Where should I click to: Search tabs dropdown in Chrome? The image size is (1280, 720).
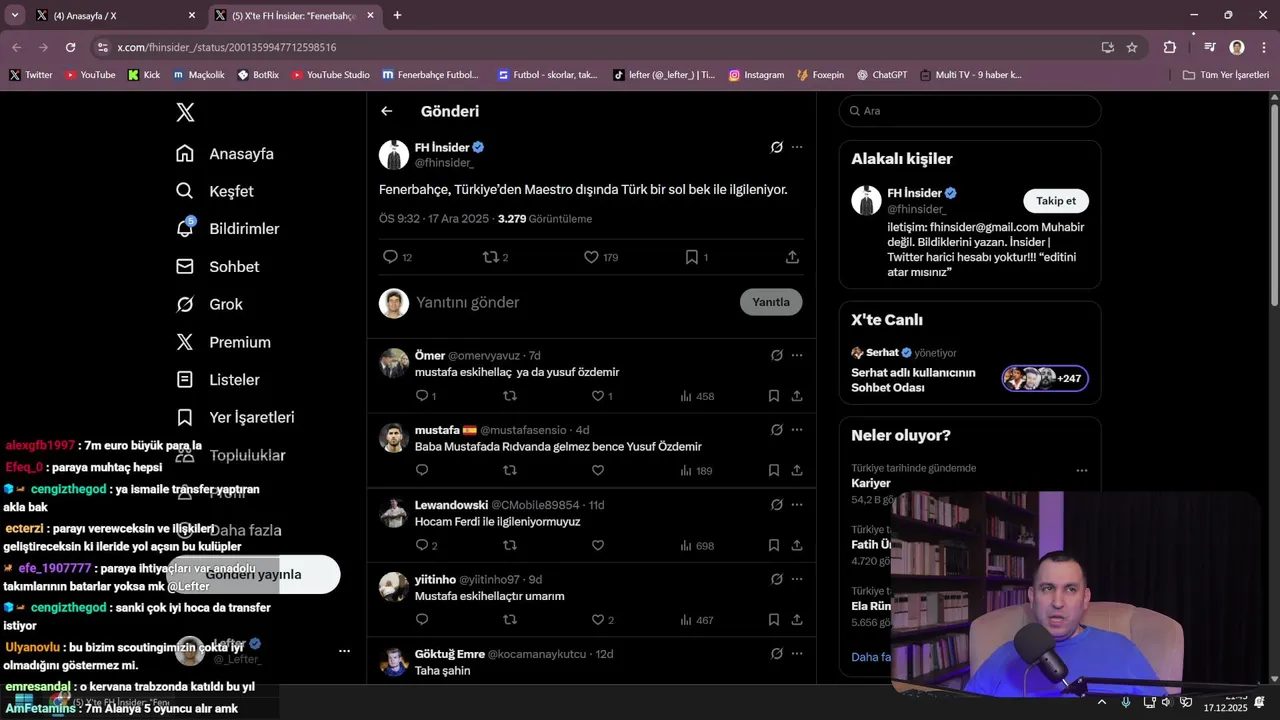pos(14,15)
